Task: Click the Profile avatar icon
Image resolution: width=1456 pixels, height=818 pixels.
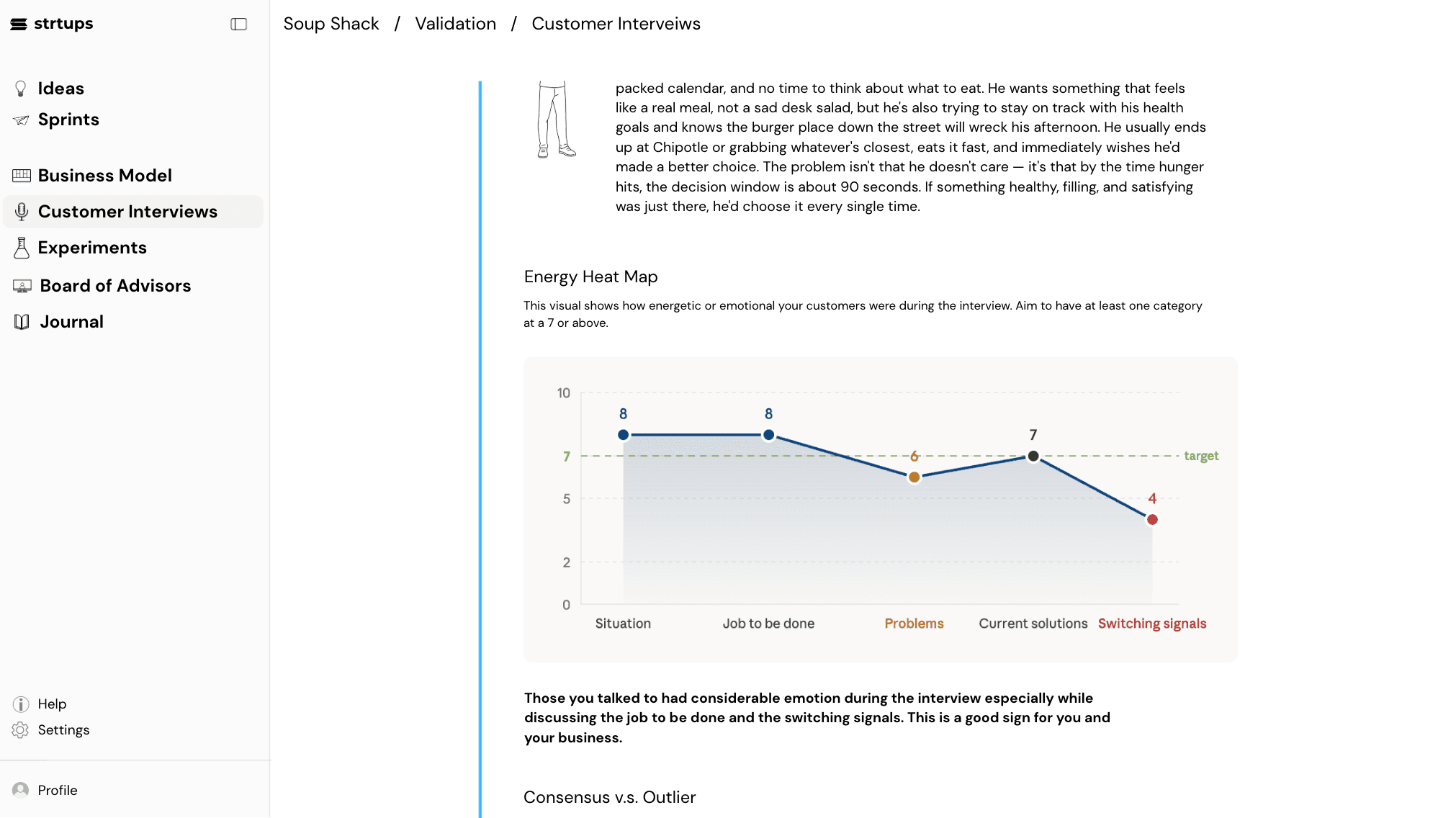Action: pos(22,790)
